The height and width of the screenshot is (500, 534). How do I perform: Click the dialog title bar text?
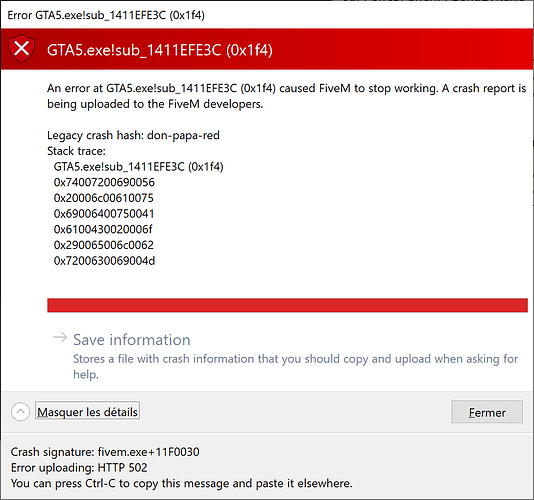pyautogui.click(x=106, y=15)
